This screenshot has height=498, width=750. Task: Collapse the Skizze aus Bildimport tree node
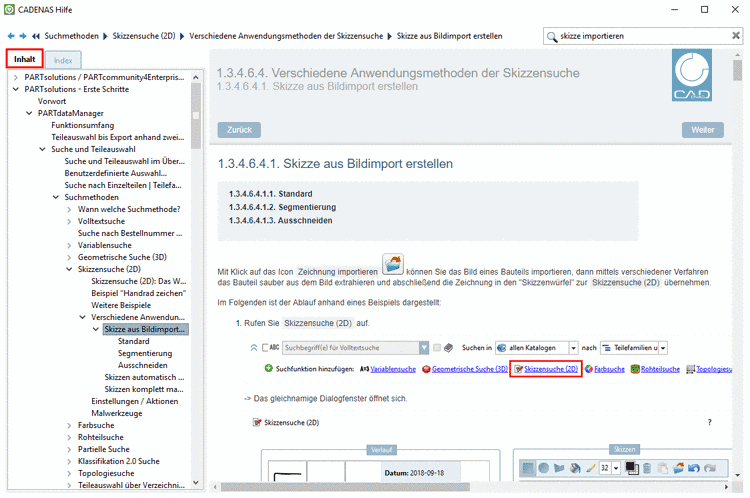[x=96, y=329]
